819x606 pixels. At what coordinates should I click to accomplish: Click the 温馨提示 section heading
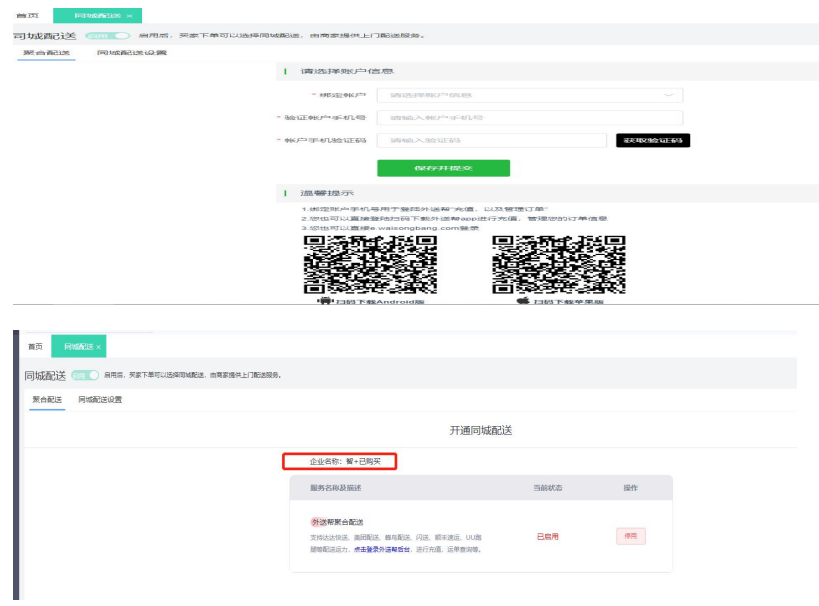coord(327,193)
